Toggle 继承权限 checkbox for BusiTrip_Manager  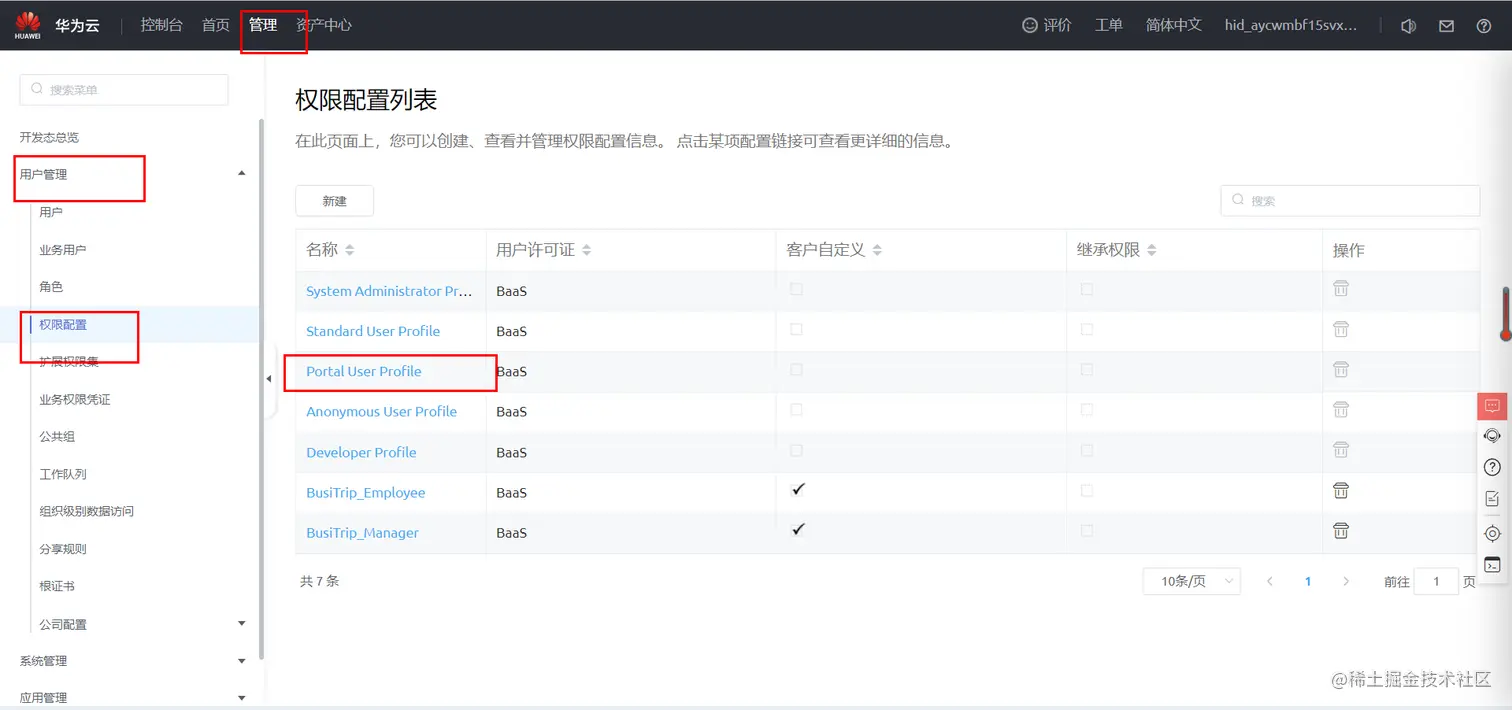(1087, 531)
